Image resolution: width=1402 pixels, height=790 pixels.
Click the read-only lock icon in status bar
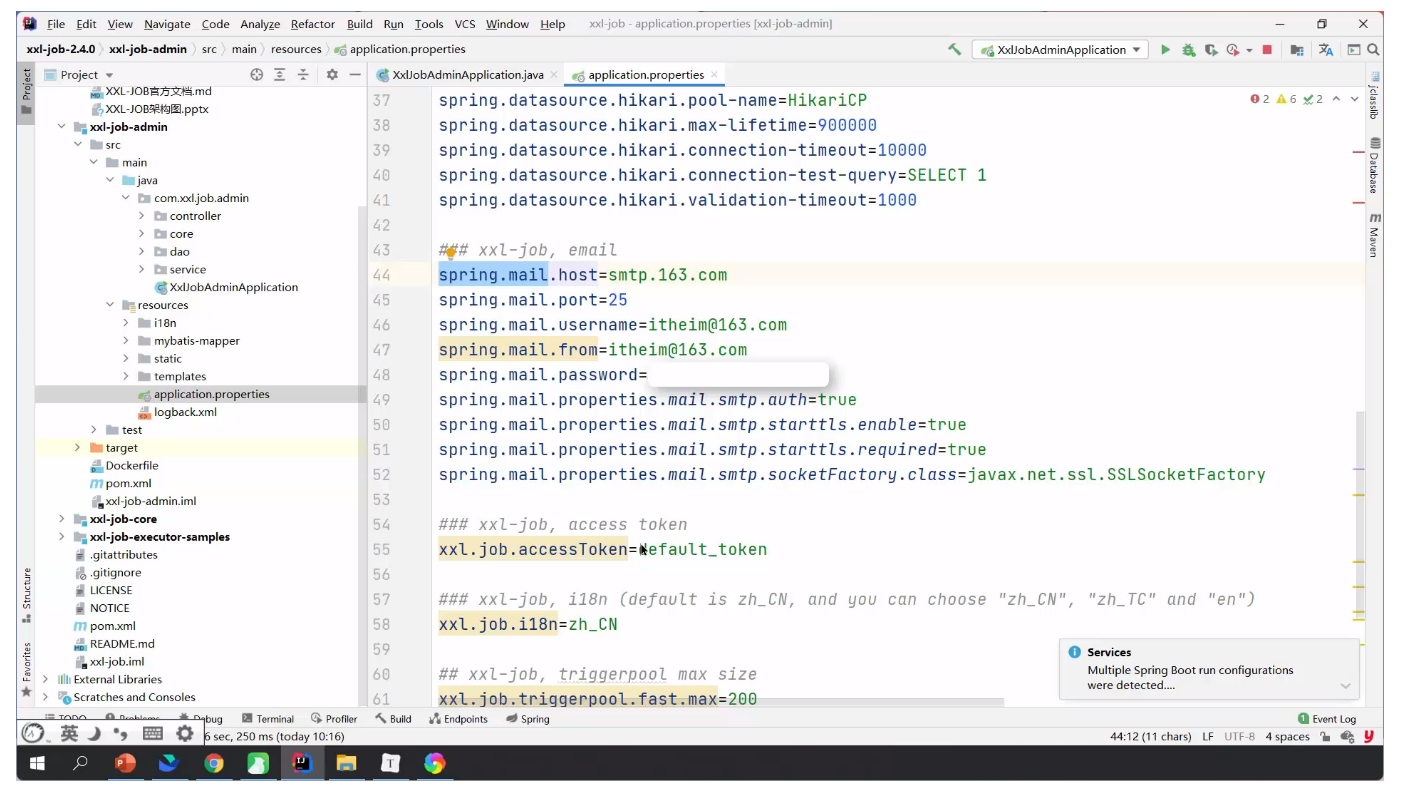click(1325, 736)
